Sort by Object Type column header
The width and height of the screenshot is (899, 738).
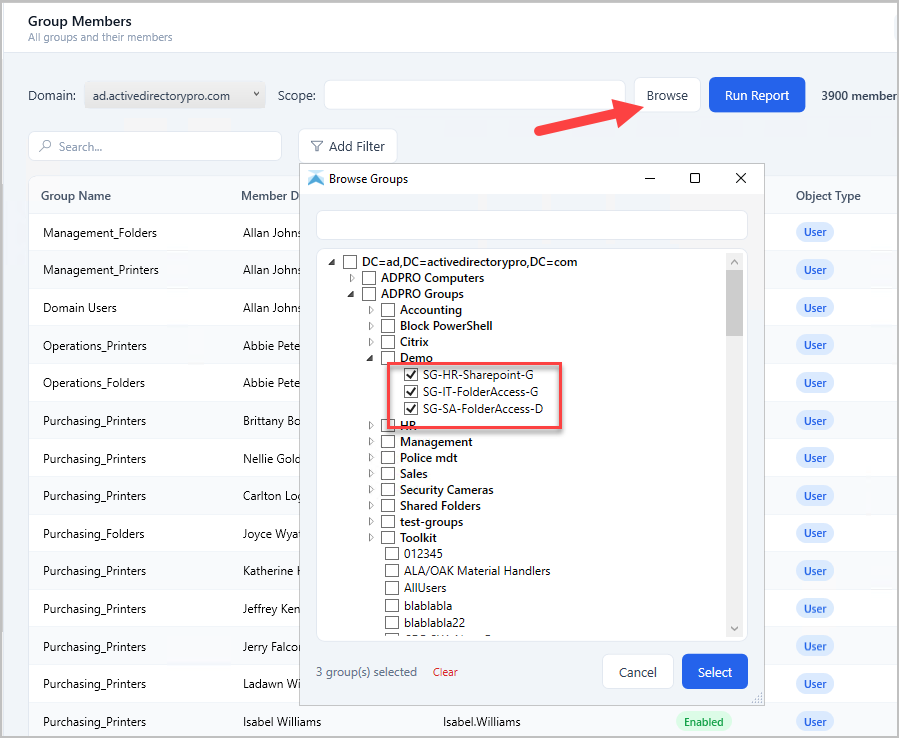(x=828, y=196)
